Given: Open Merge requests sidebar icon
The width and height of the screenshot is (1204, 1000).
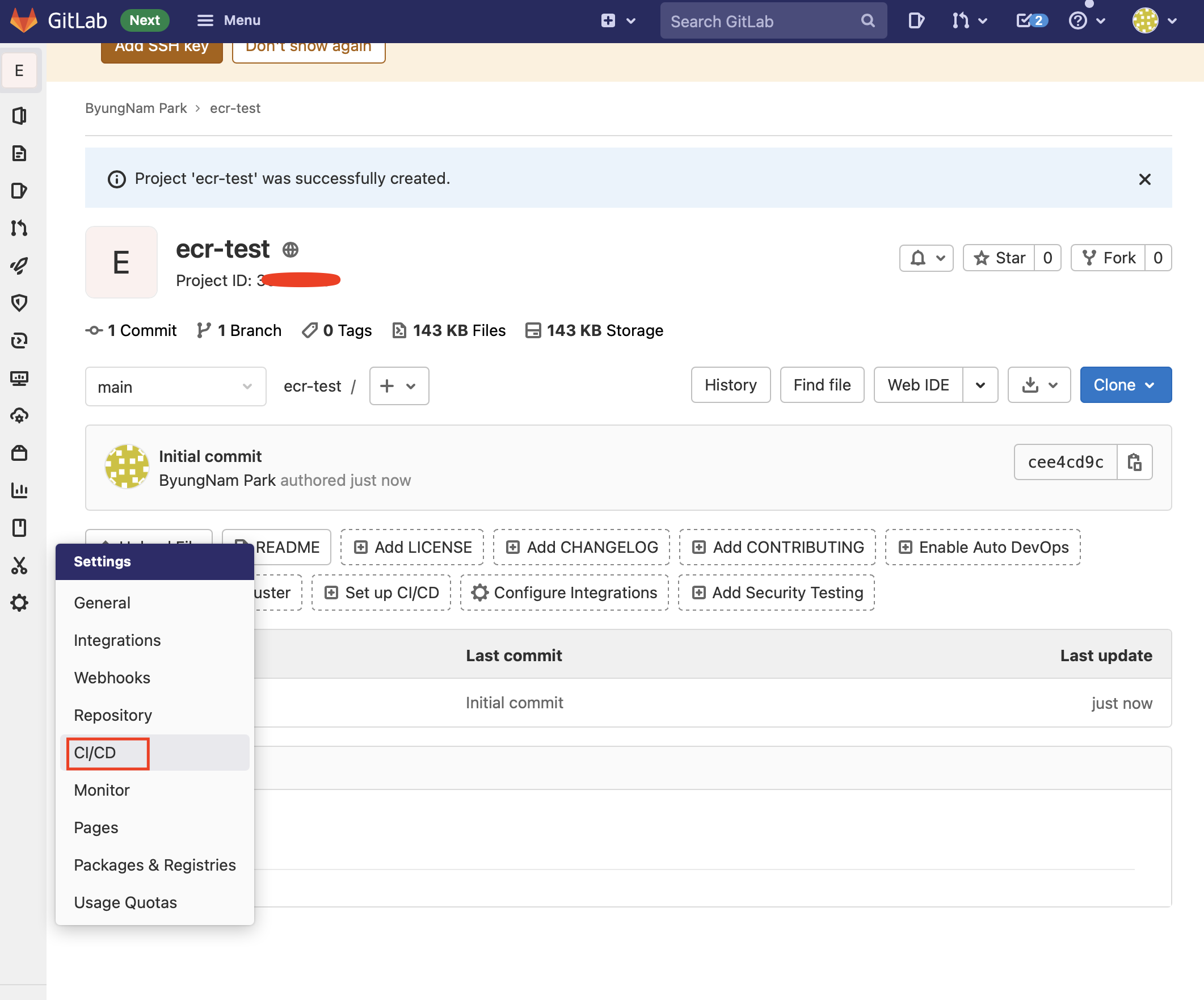Looking at the screenshot, I should pos(19,228).
